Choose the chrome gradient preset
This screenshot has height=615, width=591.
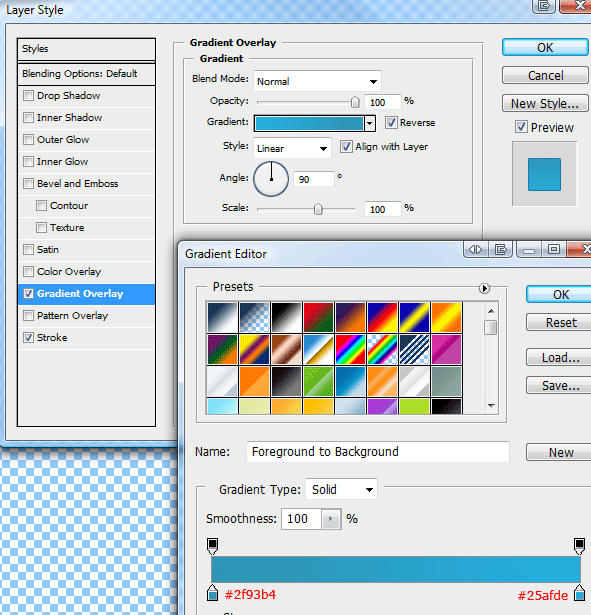click(x=318, y=349)
